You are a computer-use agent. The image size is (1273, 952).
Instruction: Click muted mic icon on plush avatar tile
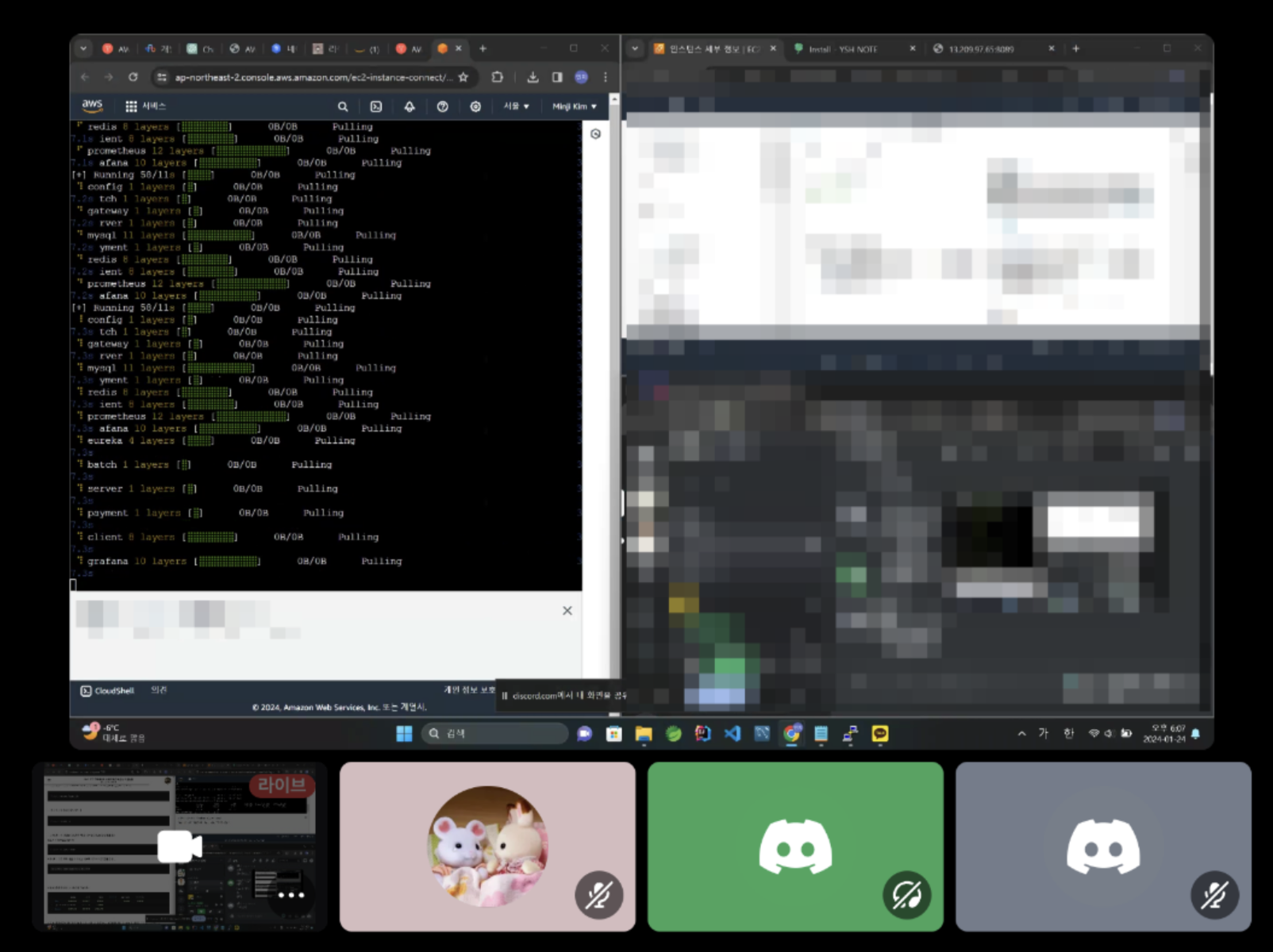pyautogui.click(x=599, y=895)
